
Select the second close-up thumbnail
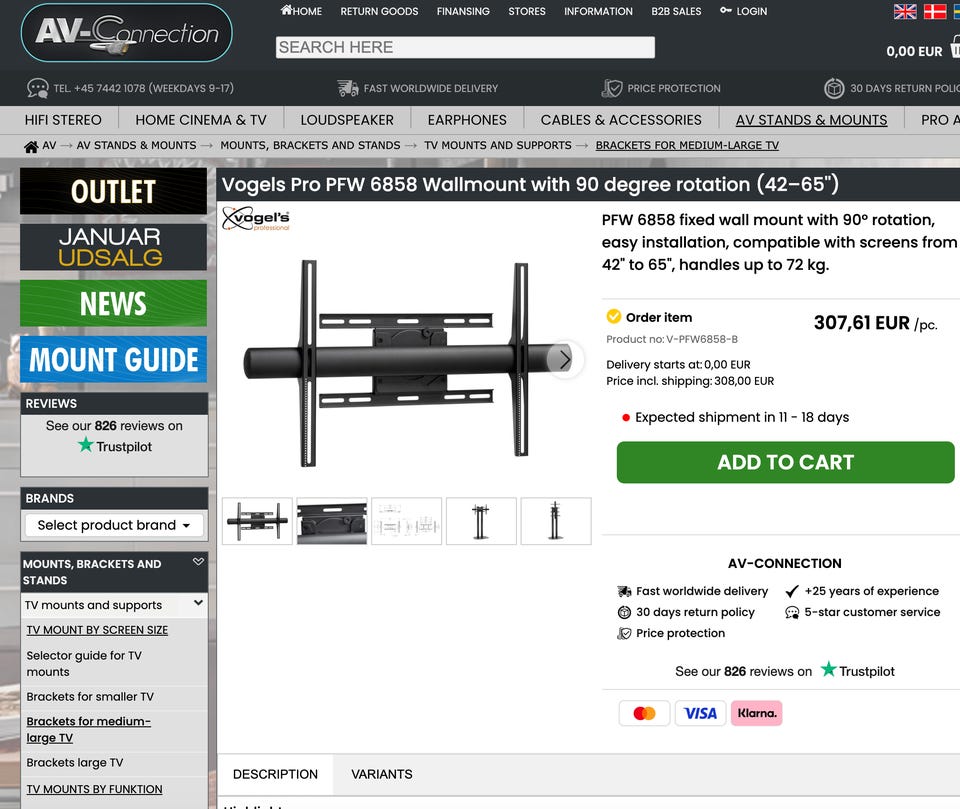332,521
